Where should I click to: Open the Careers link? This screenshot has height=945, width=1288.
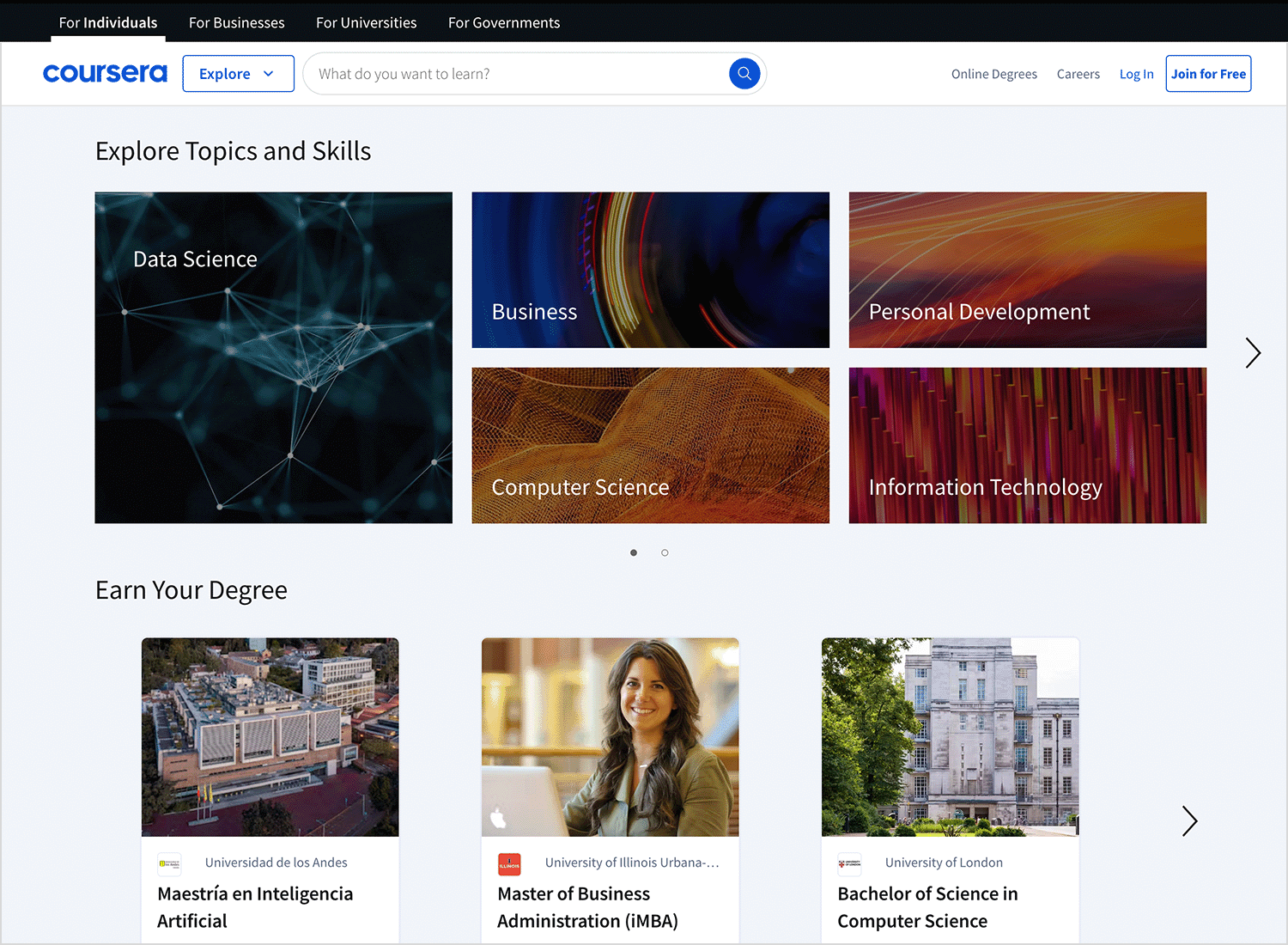click(x=1078, y=74)
